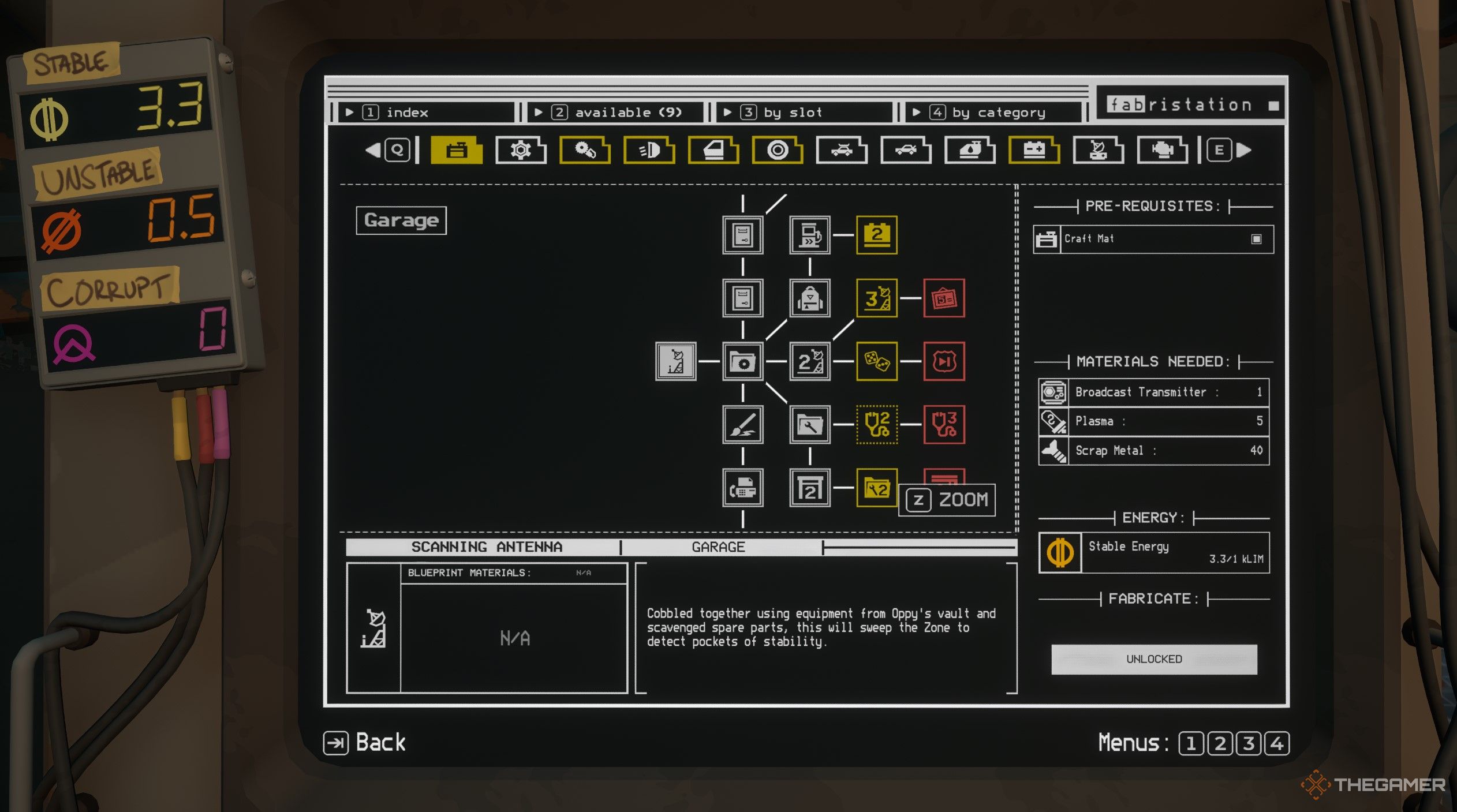
Task: Select the Plasma material row
Action: pyautogui.click(x=1153, y=421)
